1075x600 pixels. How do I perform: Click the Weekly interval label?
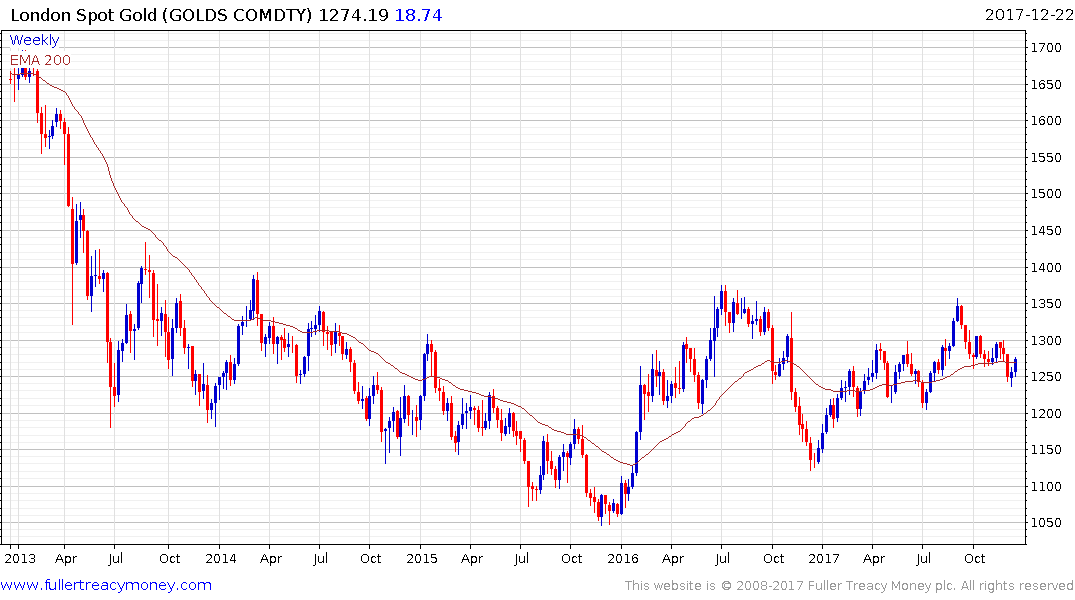tap(34, 41)
